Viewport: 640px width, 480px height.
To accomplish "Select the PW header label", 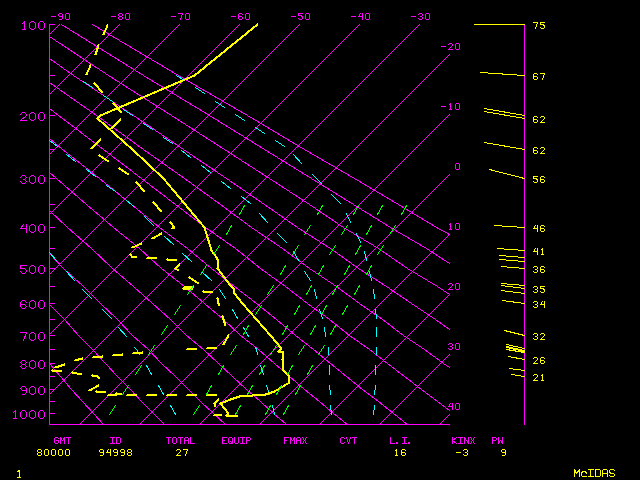I will click(x=497, y=440).
